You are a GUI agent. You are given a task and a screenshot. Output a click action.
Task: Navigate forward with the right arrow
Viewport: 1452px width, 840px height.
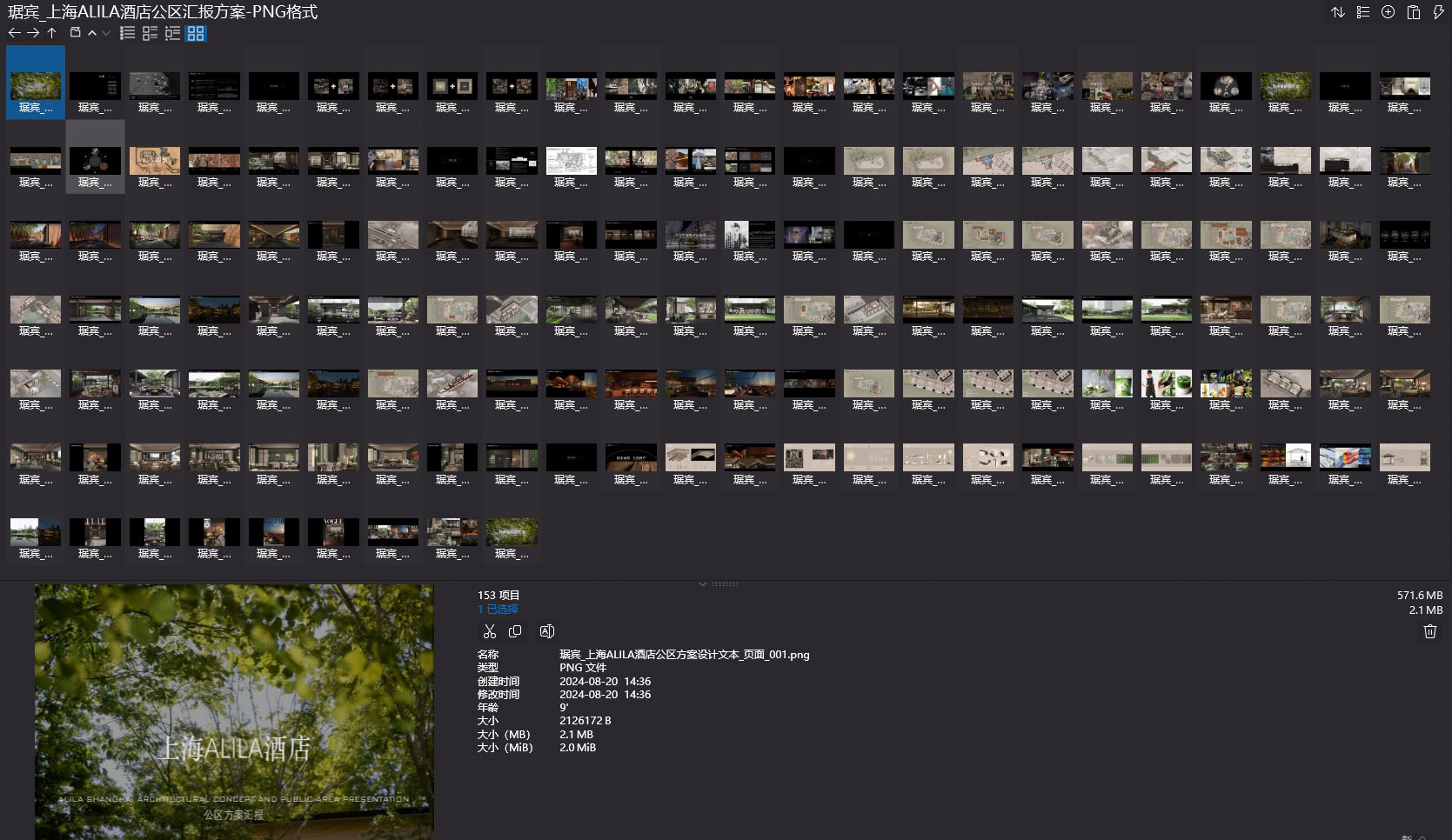point(33,33)
